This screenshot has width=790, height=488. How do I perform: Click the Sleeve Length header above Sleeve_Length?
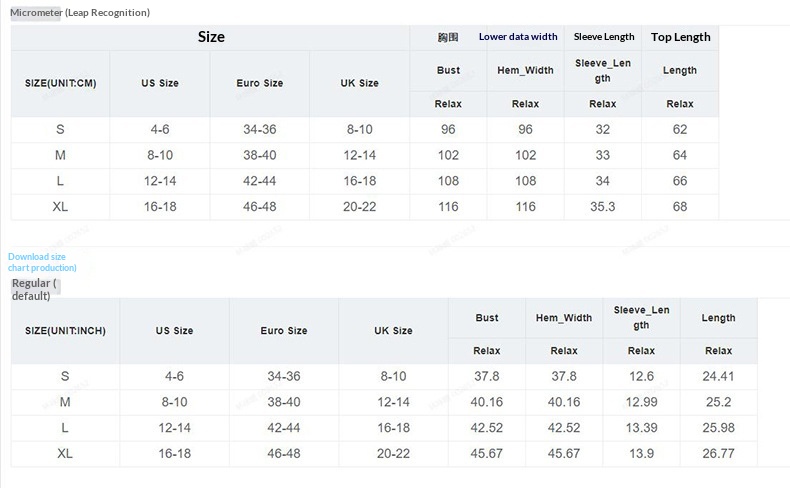[603, 37]
